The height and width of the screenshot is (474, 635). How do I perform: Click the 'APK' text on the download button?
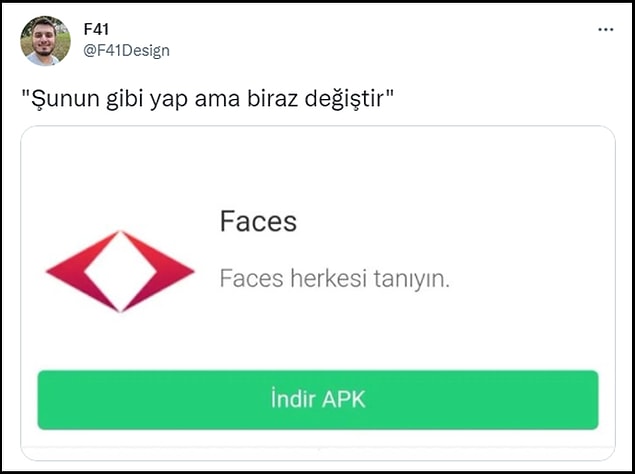tap(344, 400)
